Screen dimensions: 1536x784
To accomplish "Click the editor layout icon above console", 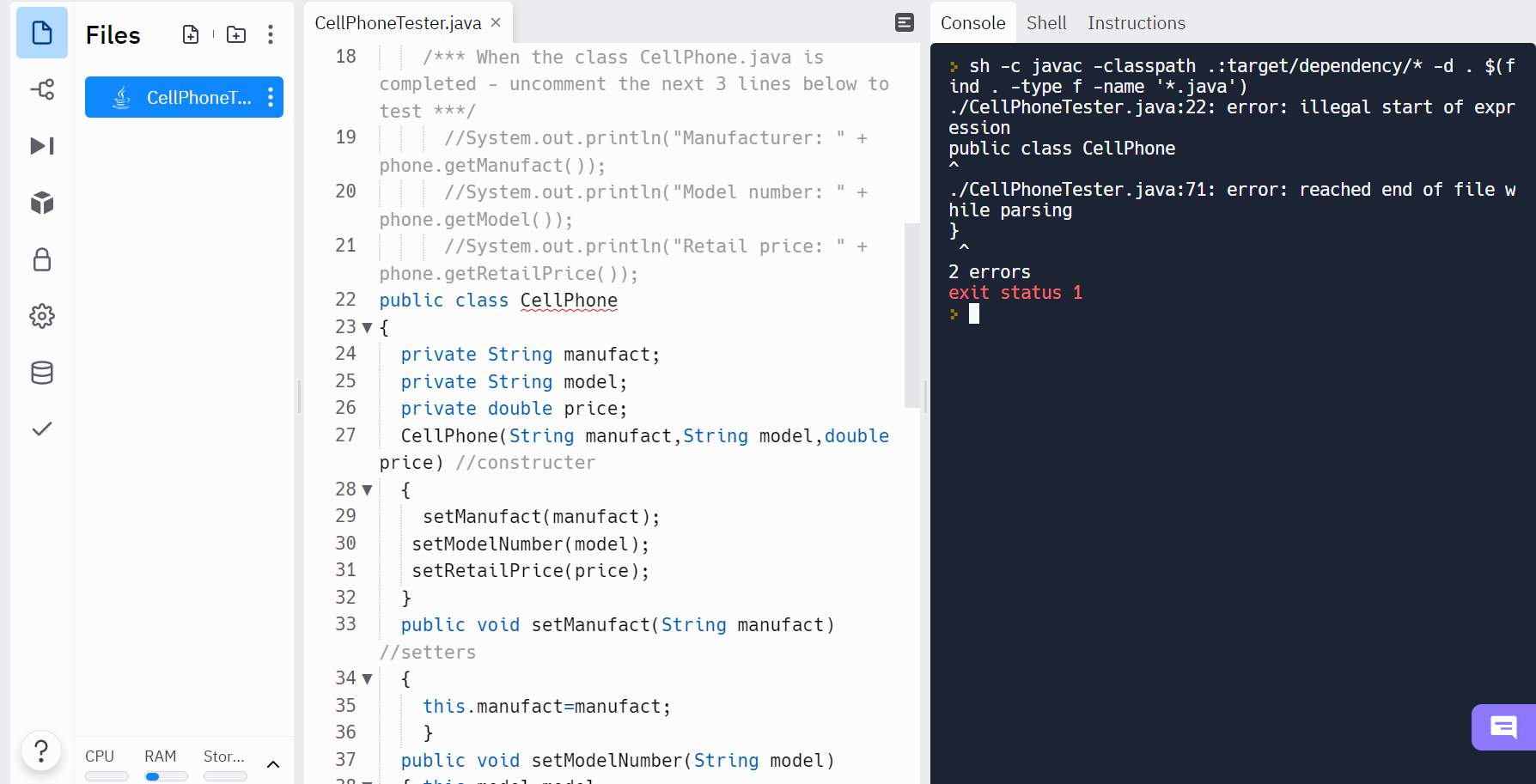I will click(904, 22).
